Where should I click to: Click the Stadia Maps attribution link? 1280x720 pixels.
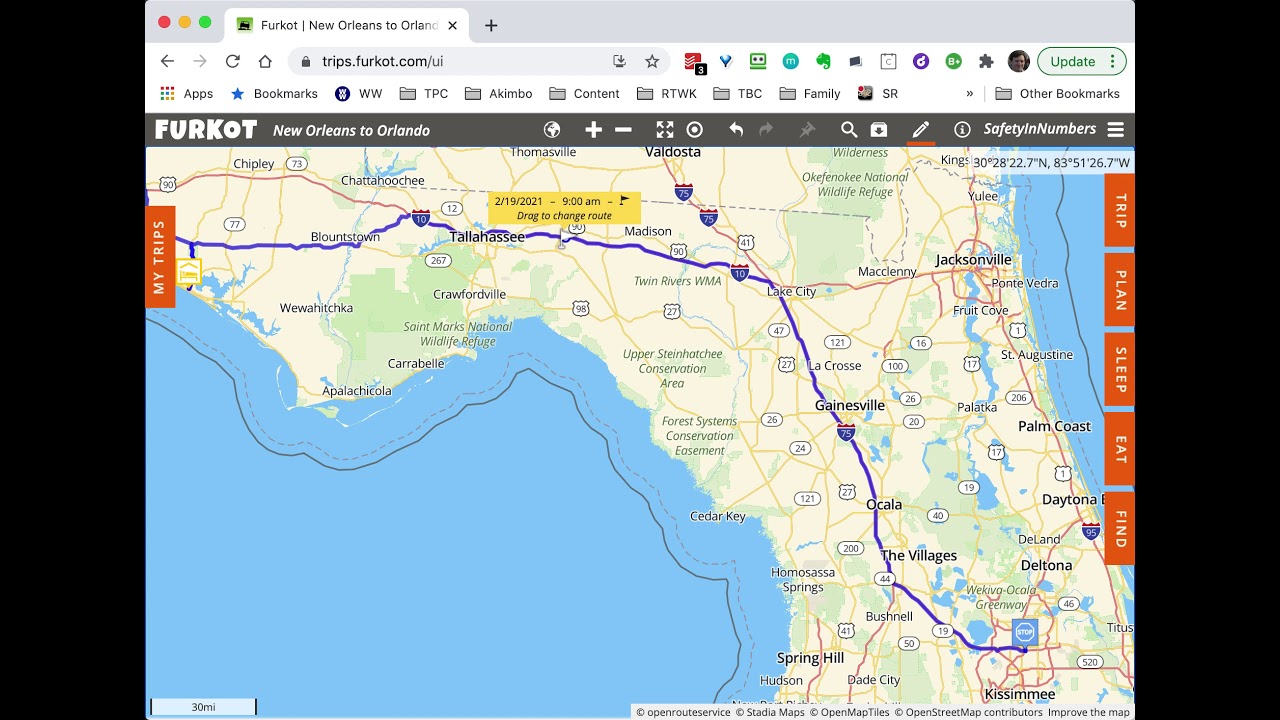[770, 712]
